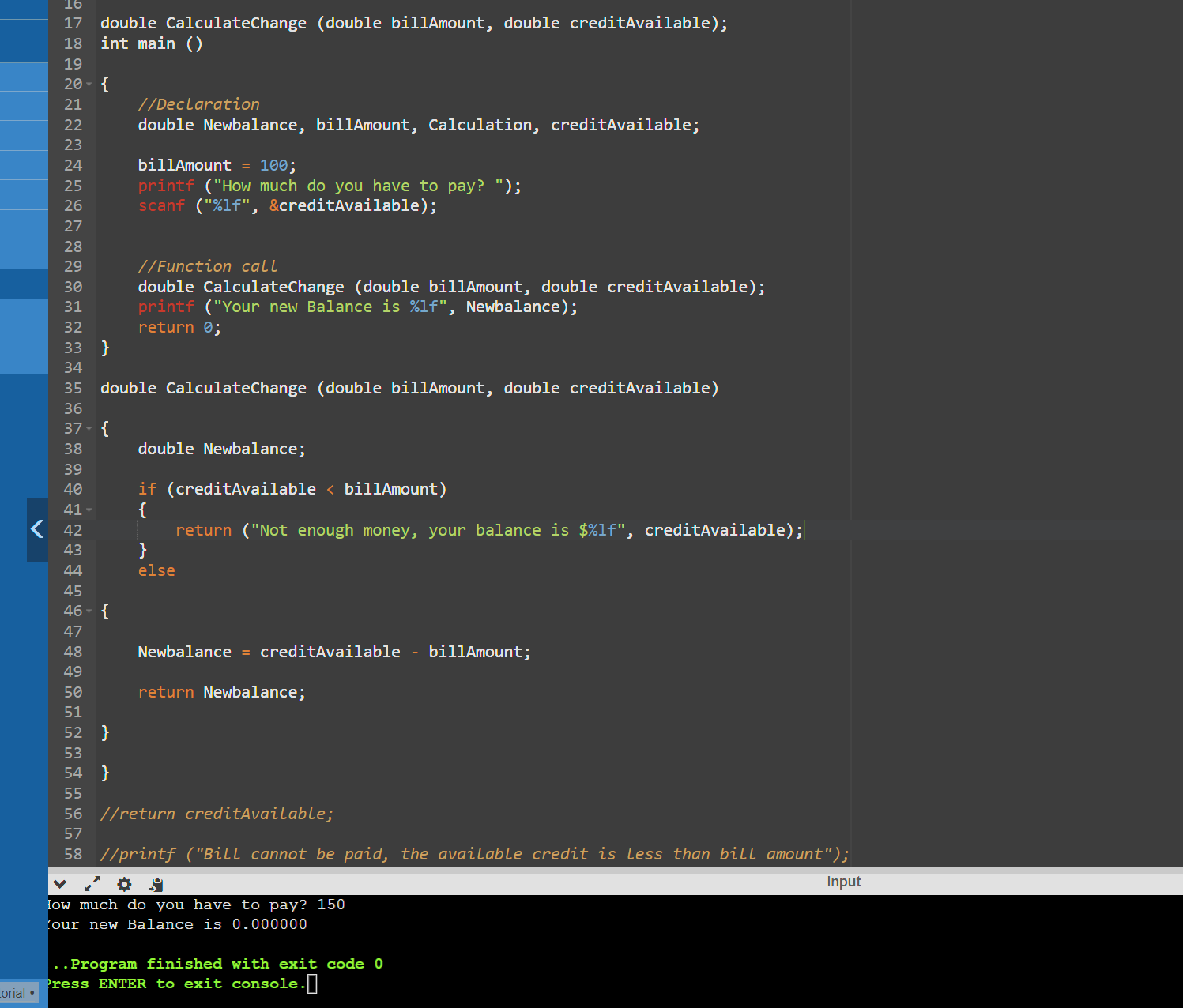The image size is (1183, 1008).
Task: Collapse the else block at line 46
Action: [88, 611]
